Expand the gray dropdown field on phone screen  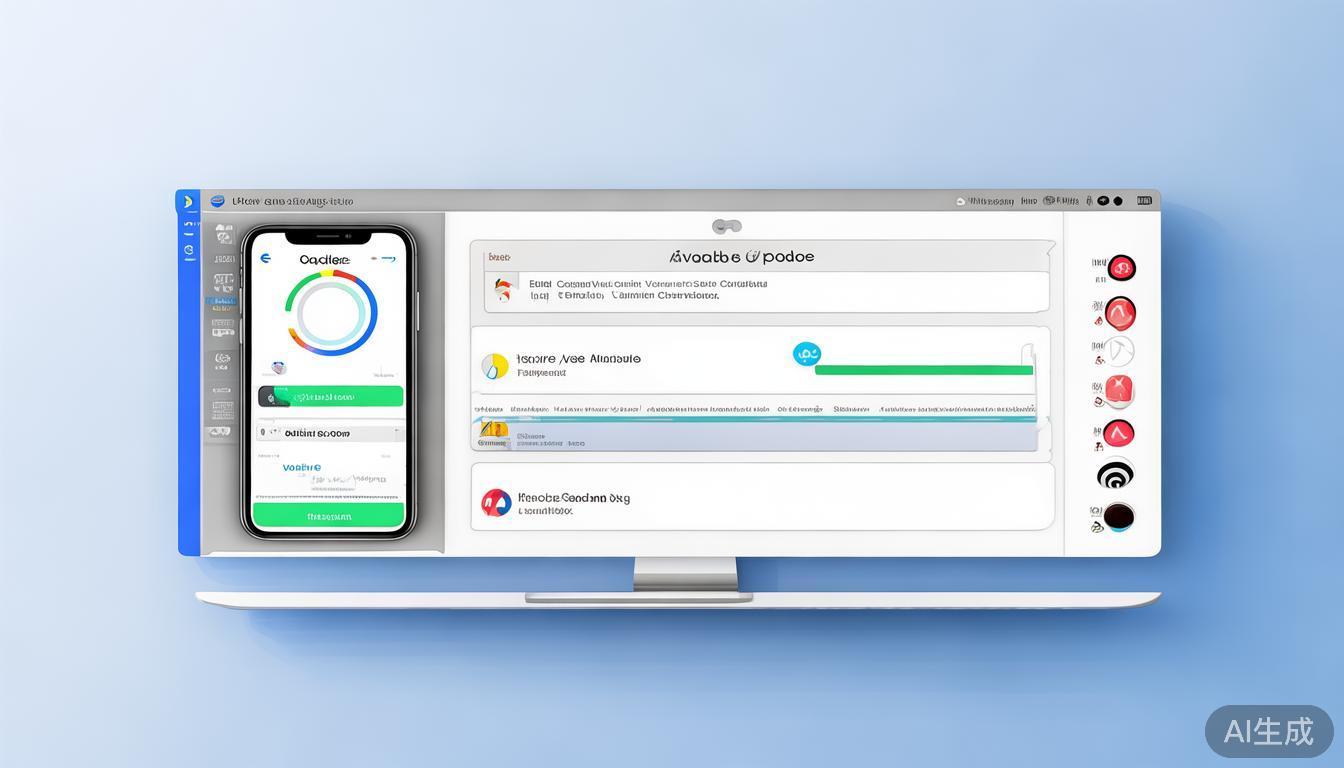coord(330,433)
